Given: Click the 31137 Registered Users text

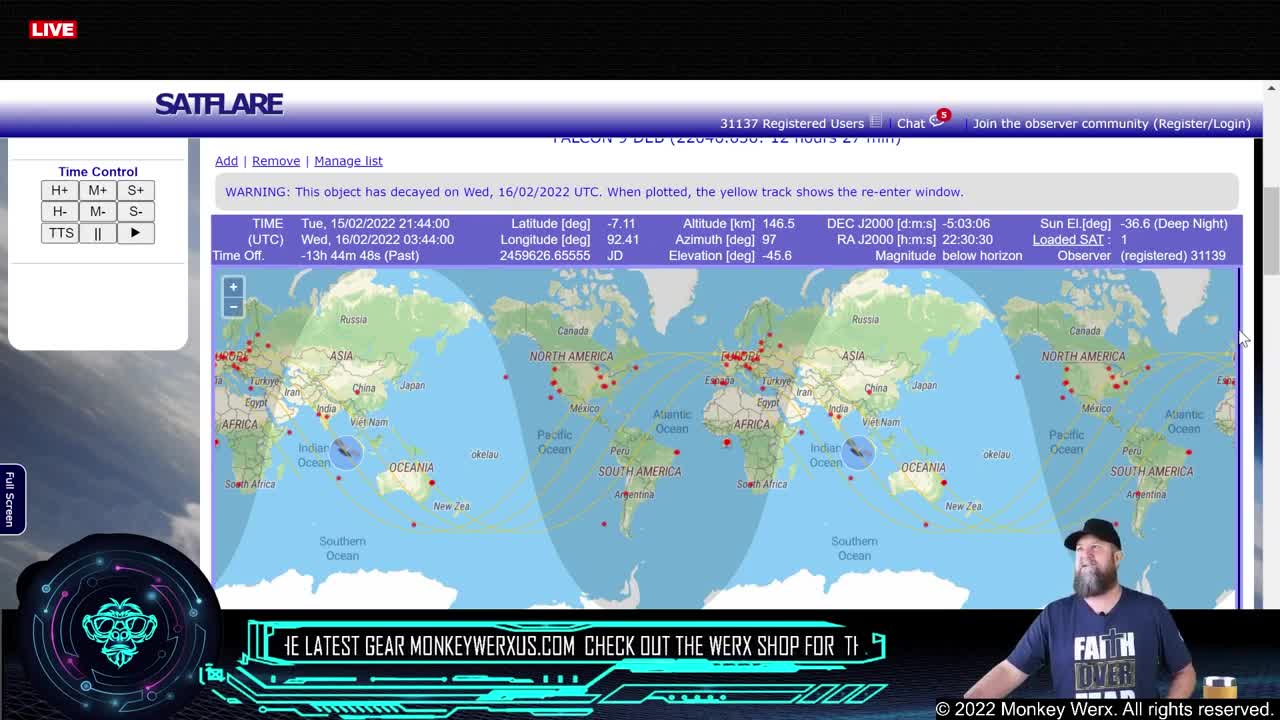Looking at the screenshot, I should point(792,123).
